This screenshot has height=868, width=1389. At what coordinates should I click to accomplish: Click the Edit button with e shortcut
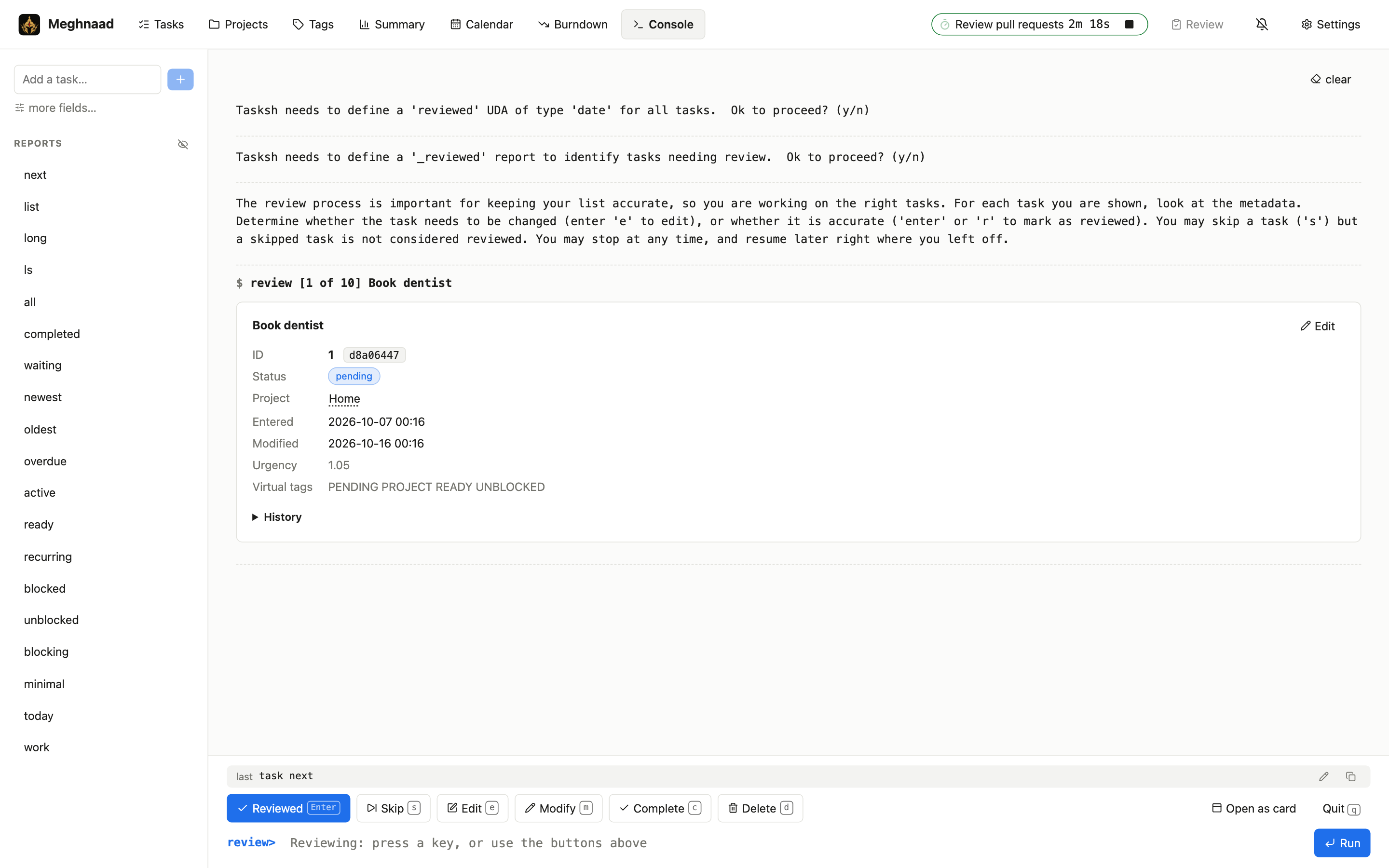pyautogui.click(x=472, y=808)
